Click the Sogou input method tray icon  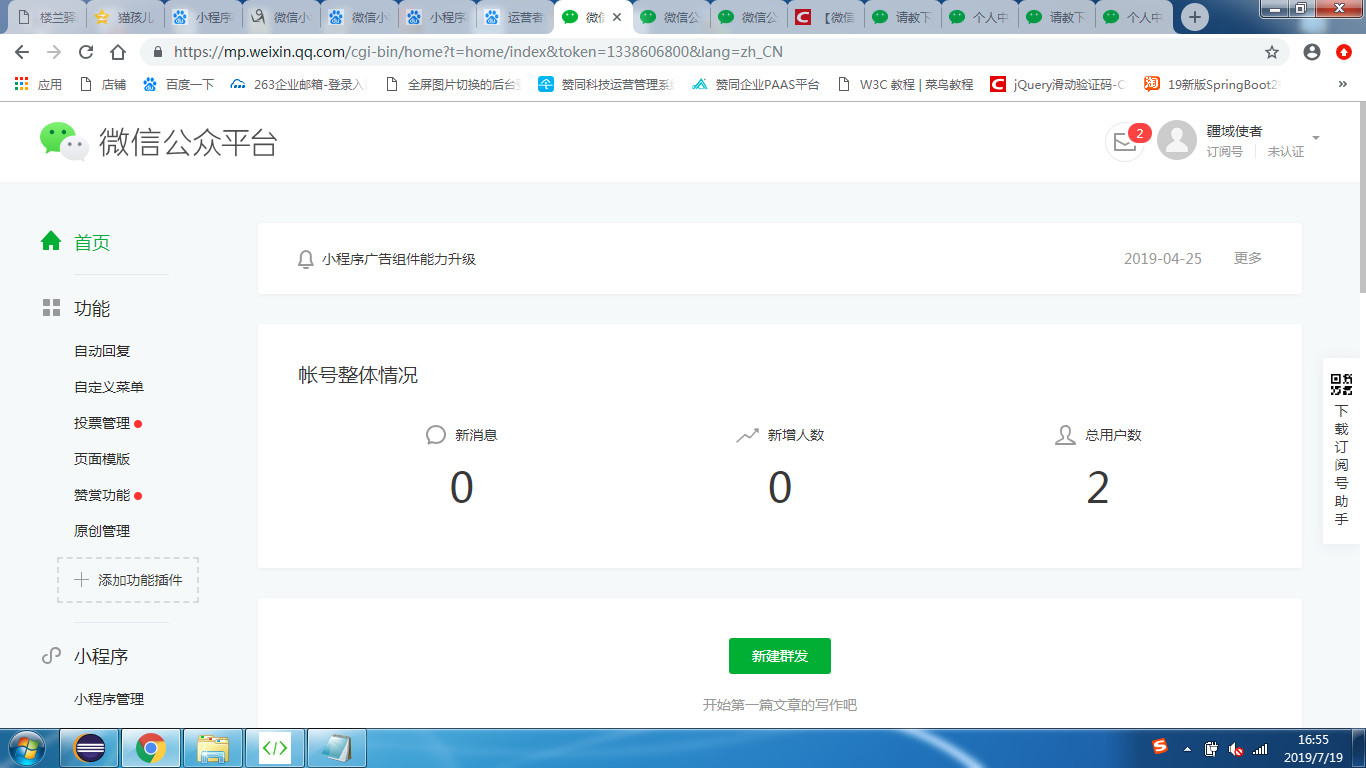1160,746
